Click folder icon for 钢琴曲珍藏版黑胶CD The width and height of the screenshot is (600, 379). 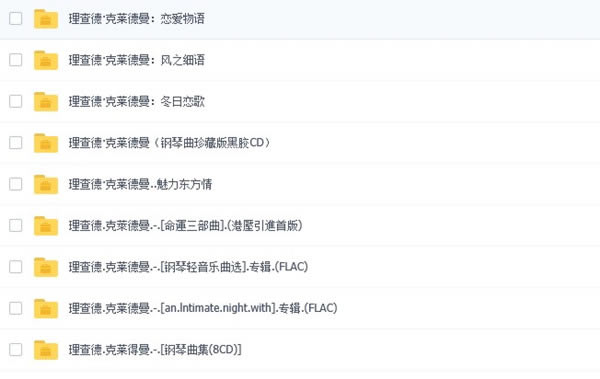[46, 143]
